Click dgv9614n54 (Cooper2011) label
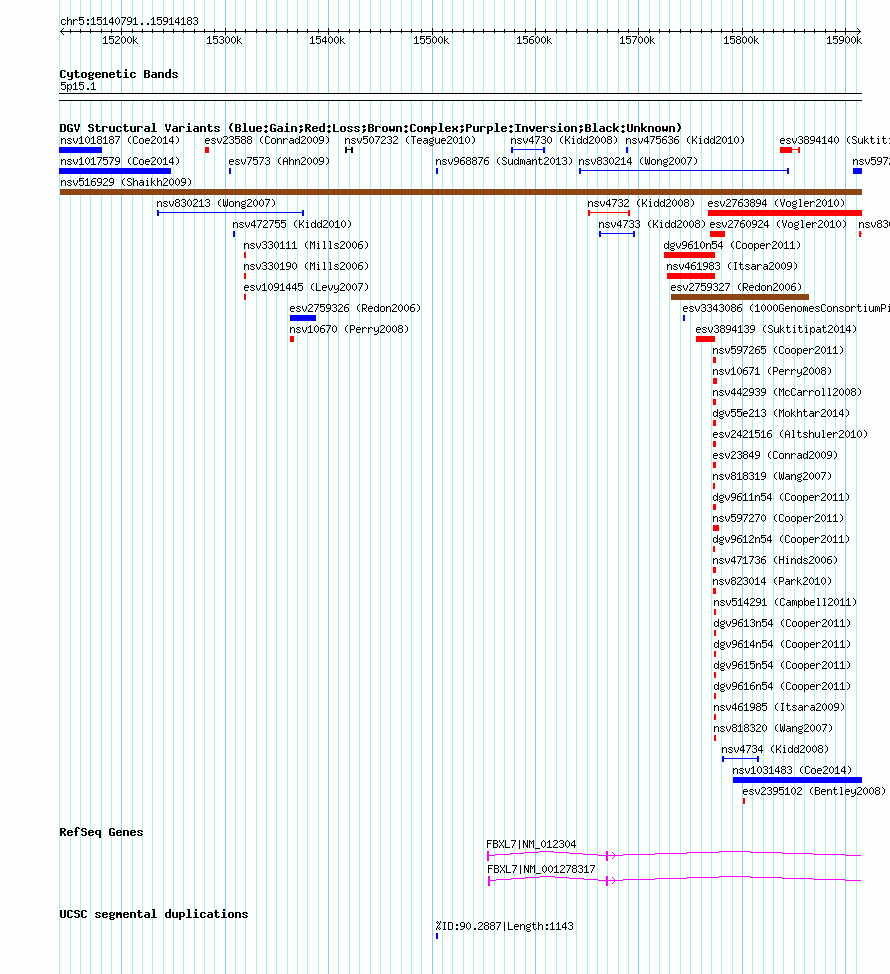The height and width of the screenshot is (974, 890). click(x=782, y=645)
